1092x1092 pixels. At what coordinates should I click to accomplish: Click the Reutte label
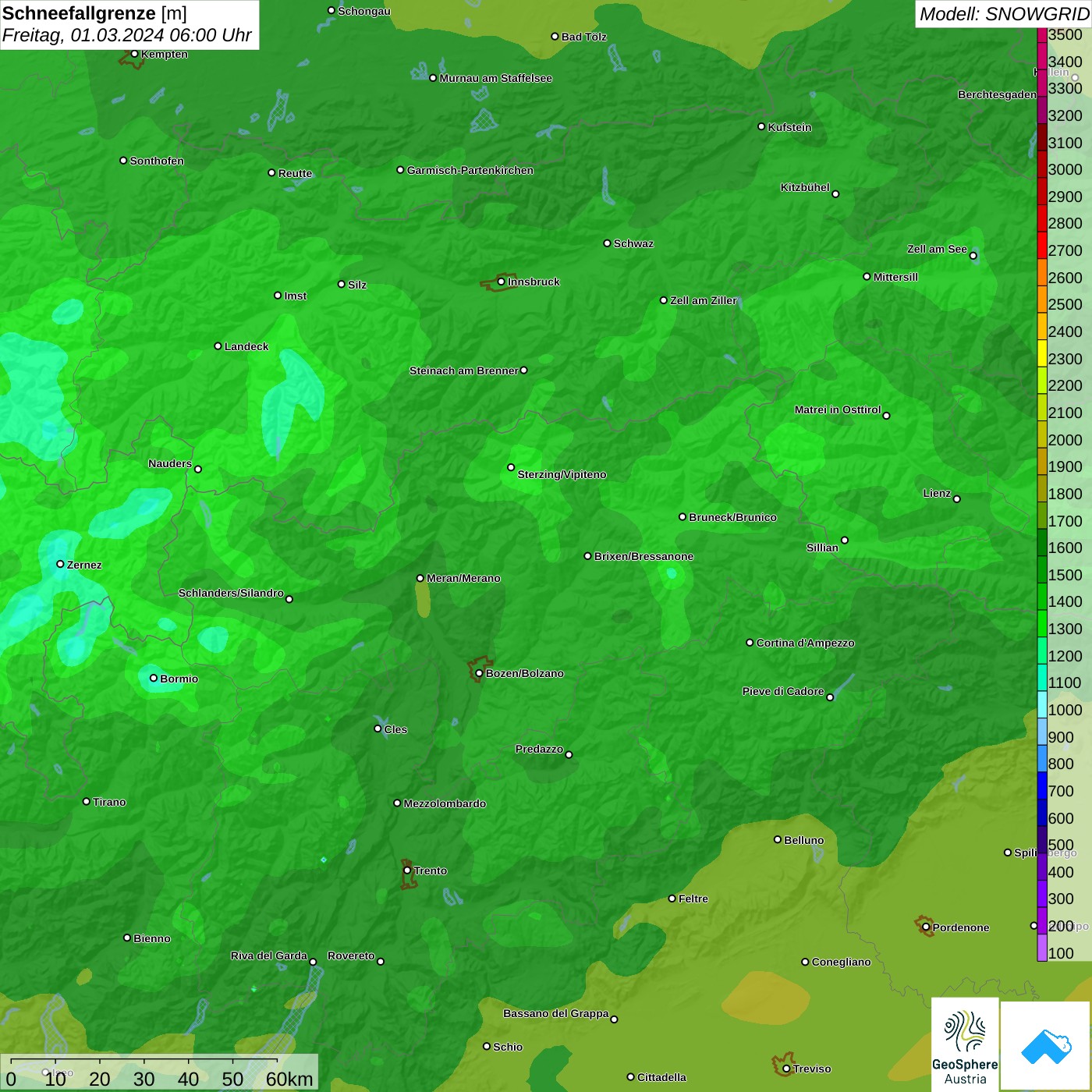[295, 173]
